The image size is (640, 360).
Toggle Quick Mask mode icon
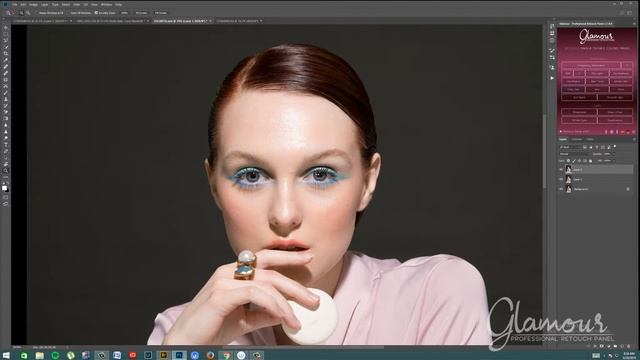point(6,197)
